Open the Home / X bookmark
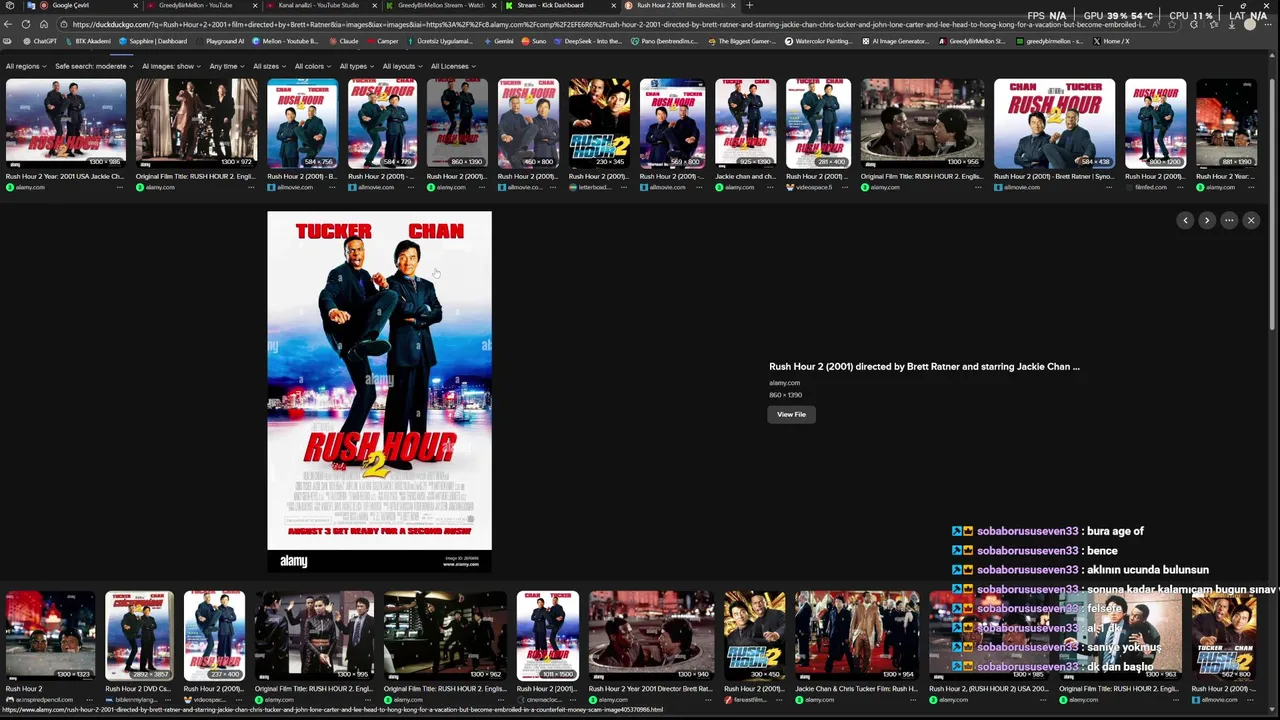The width and height of the screenshot is (1280, 720). click(x=1111, y=41)
